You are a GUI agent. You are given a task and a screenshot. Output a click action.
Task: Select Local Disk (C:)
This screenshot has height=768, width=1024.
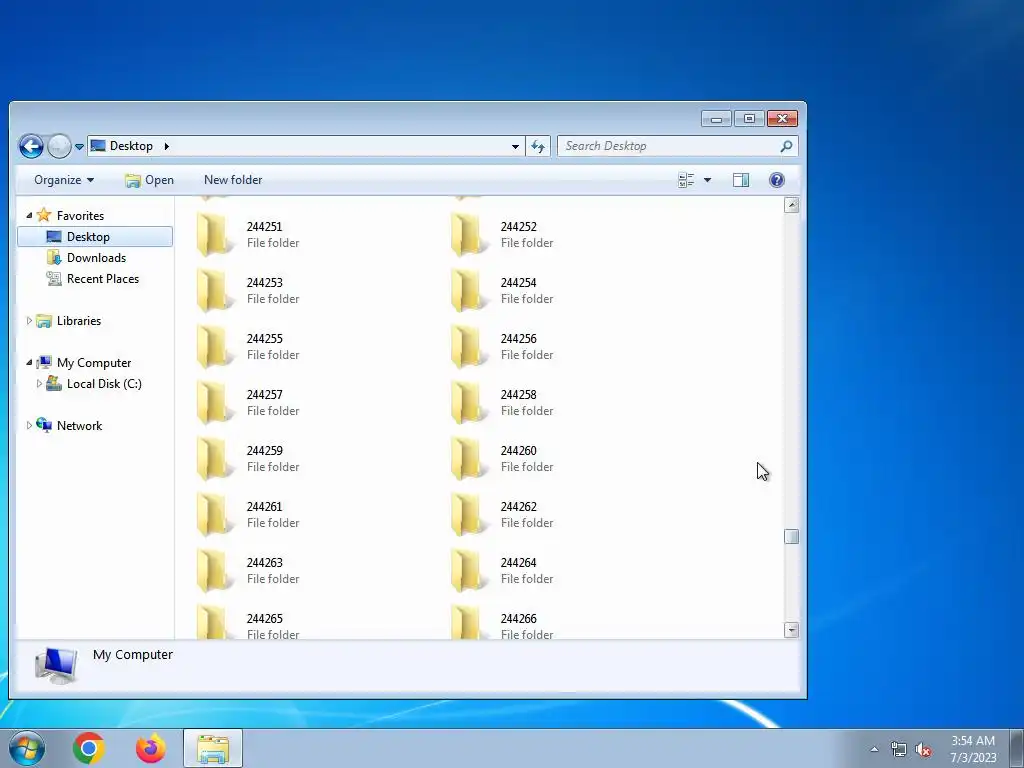pyautogui.click(x=104, y=384)
